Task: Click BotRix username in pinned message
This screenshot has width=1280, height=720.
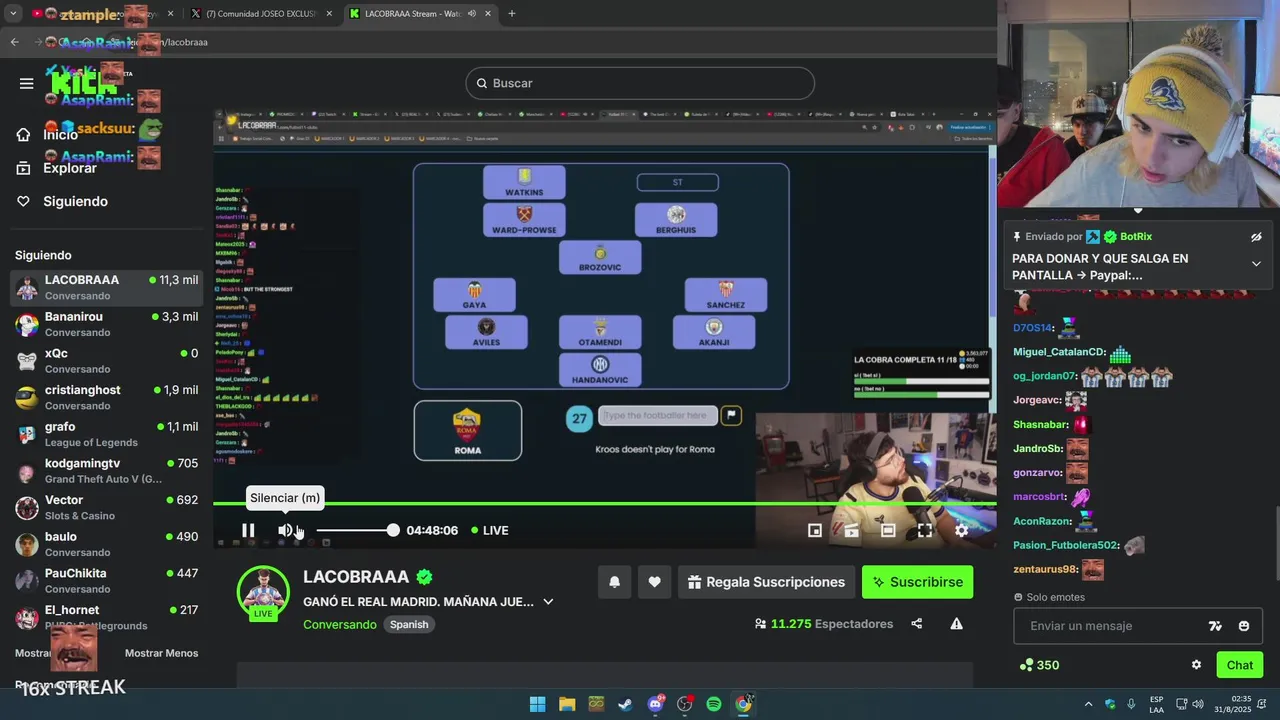Action: pos(1136,237)
